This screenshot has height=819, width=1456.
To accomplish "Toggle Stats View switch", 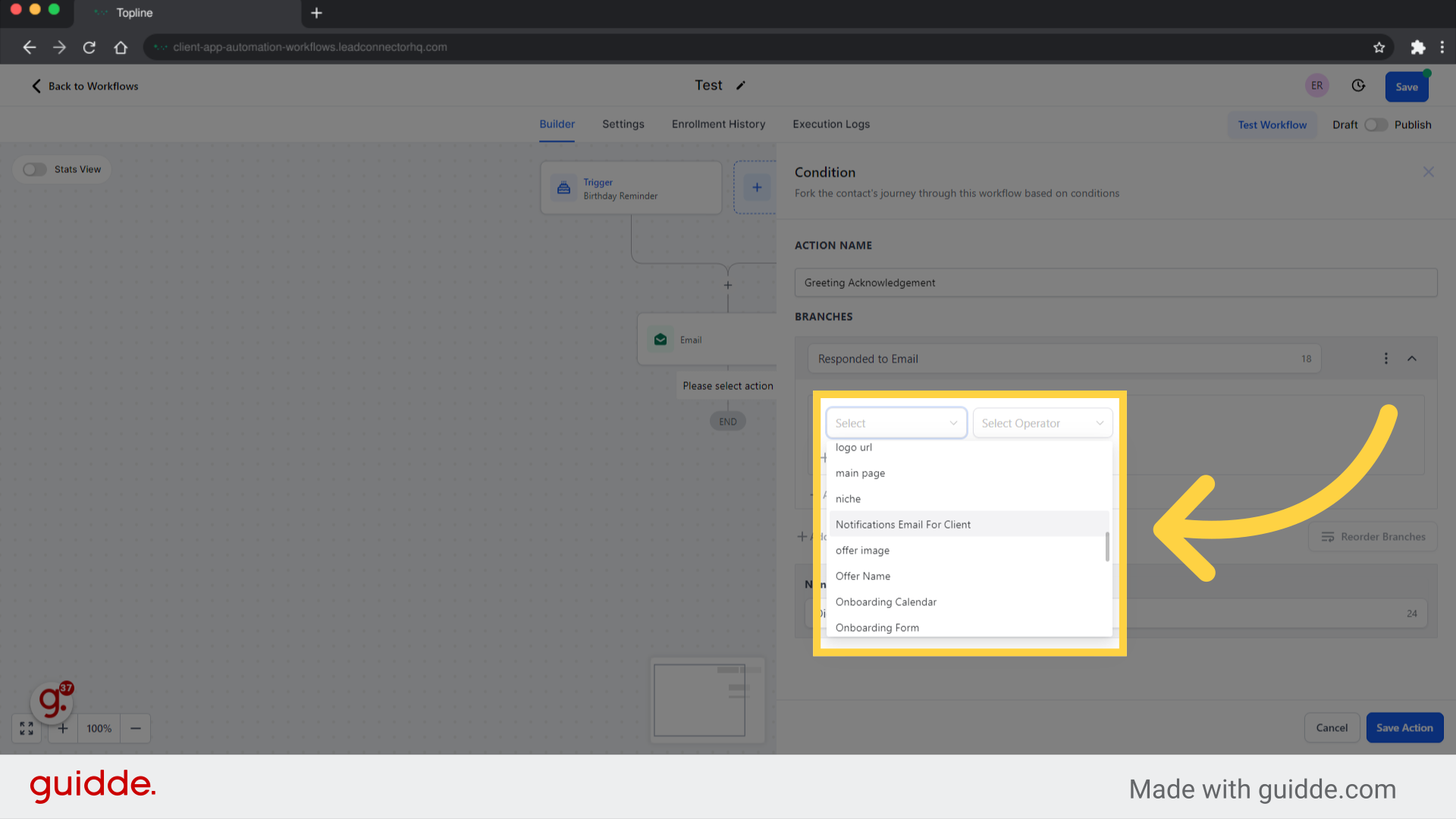I will coord(34,169).
